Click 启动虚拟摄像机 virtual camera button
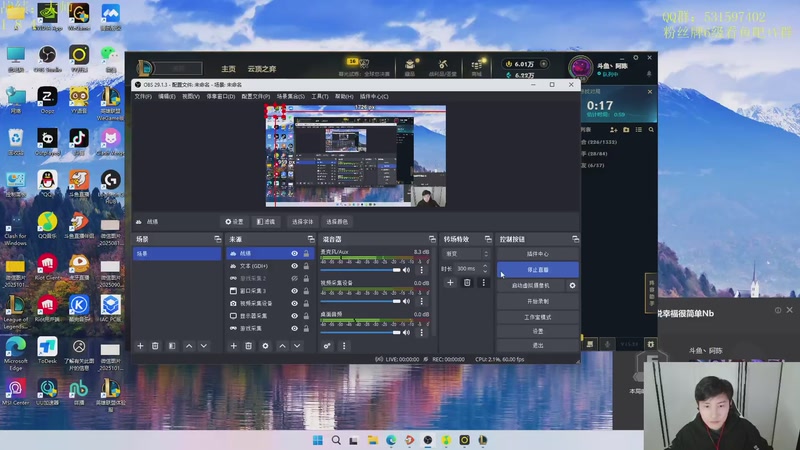 [x=531, y=286]
